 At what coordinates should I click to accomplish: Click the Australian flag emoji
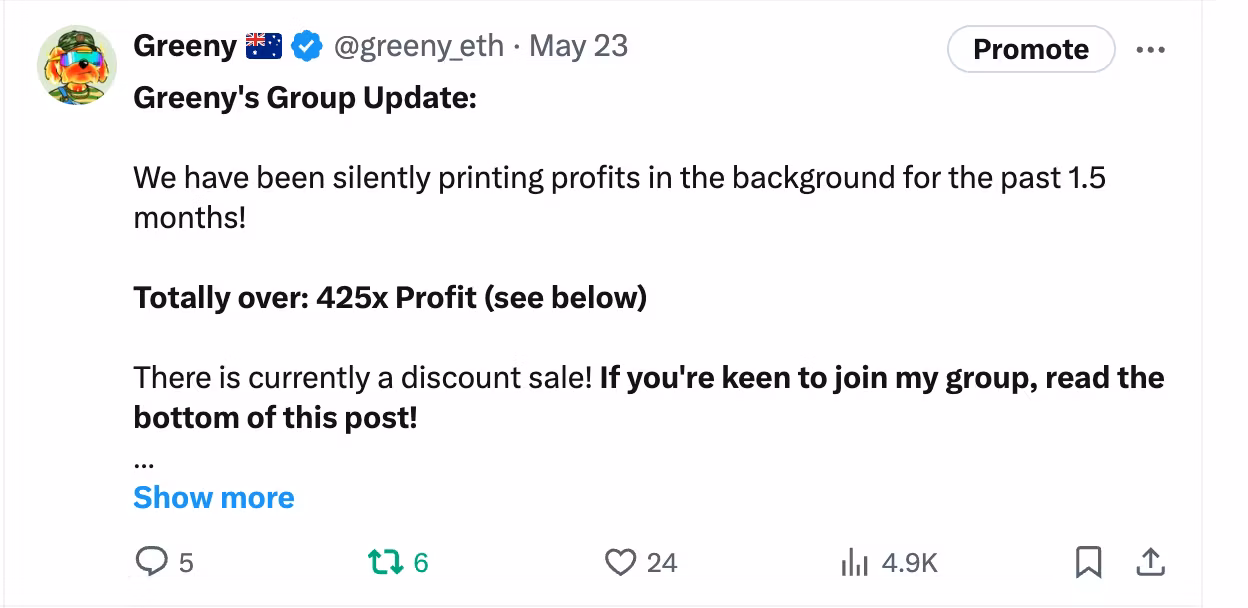[x=264, y=46]
